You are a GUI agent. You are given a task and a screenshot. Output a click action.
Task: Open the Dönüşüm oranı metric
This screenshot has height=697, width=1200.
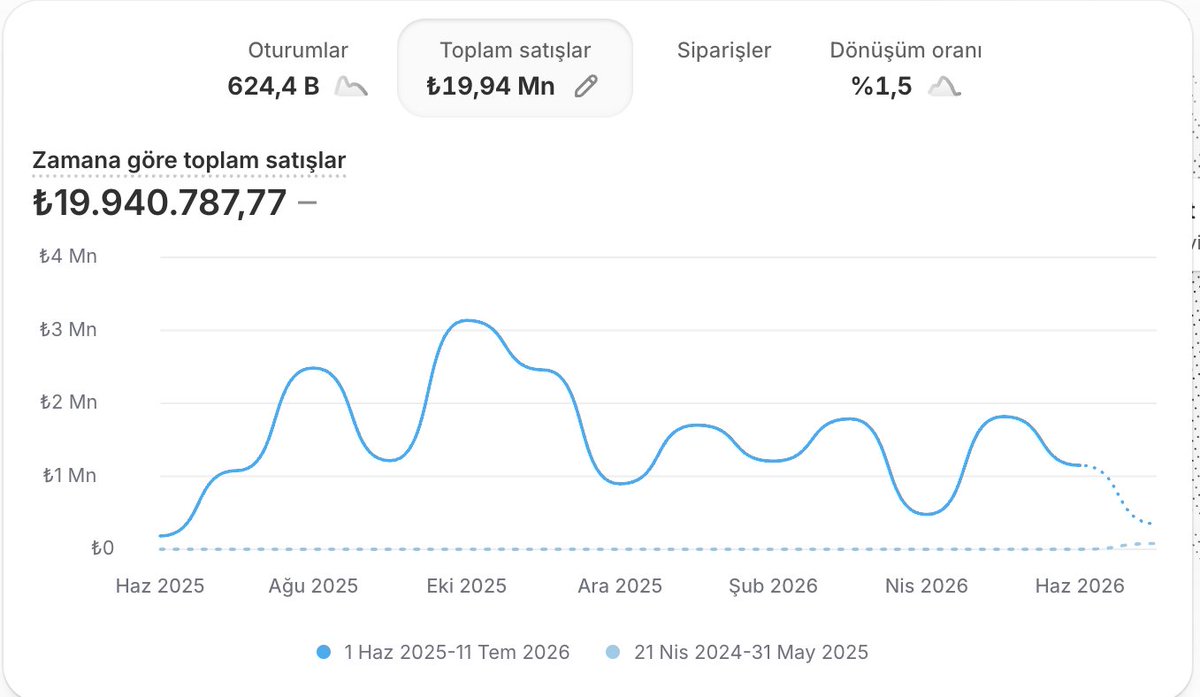tap(906, 68)
